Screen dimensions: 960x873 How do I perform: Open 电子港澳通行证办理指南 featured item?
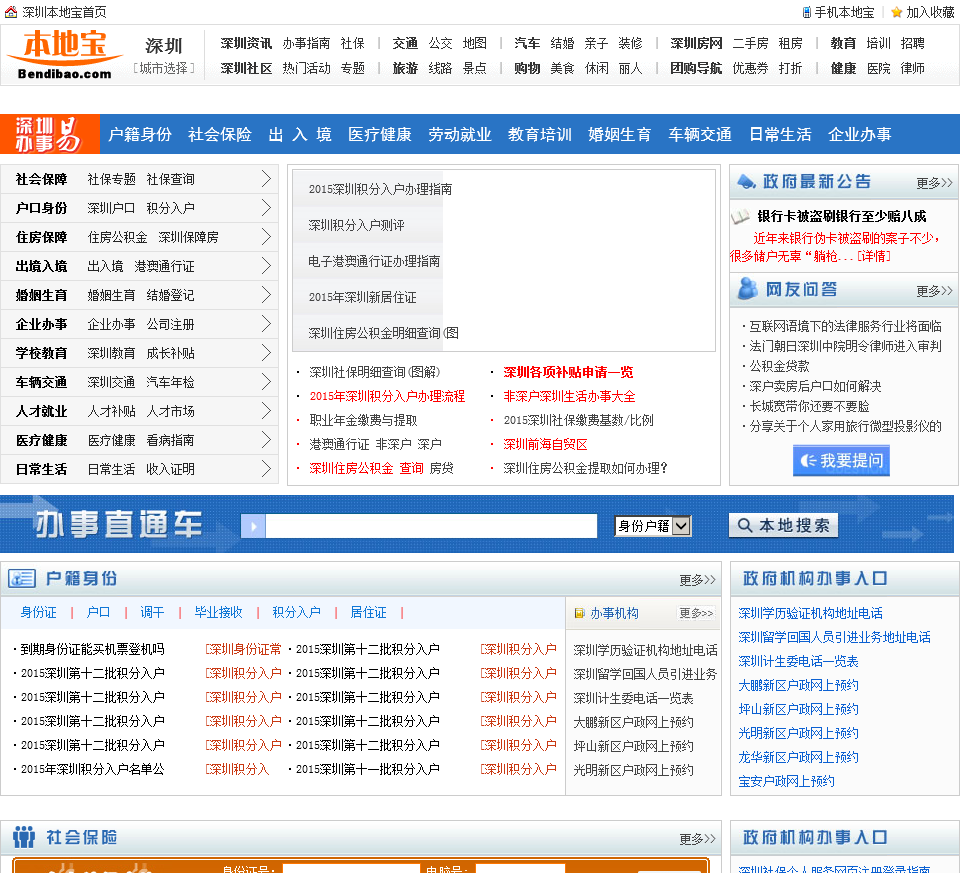click(x=374, y=261)
